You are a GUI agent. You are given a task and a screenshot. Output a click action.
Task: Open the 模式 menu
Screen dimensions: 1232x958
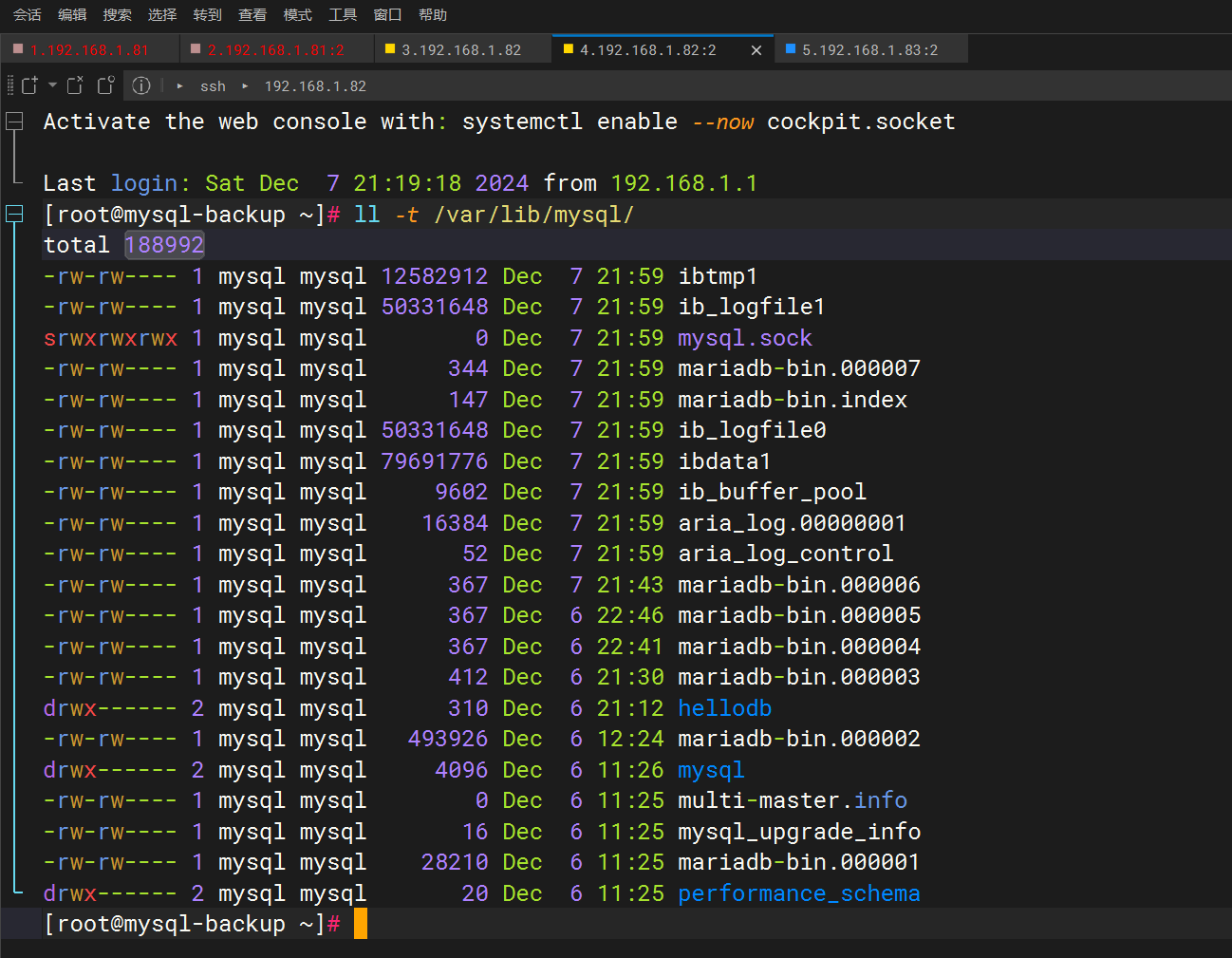click(297, 14)
